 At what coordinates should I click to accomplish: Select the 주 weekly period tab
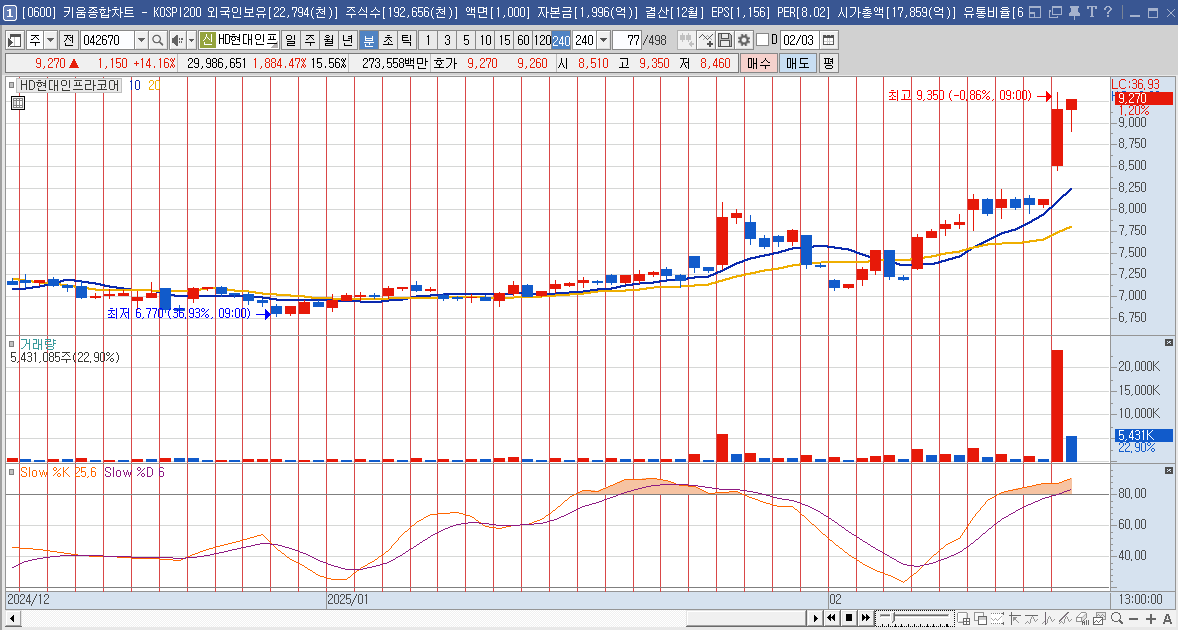click(310, 40)
